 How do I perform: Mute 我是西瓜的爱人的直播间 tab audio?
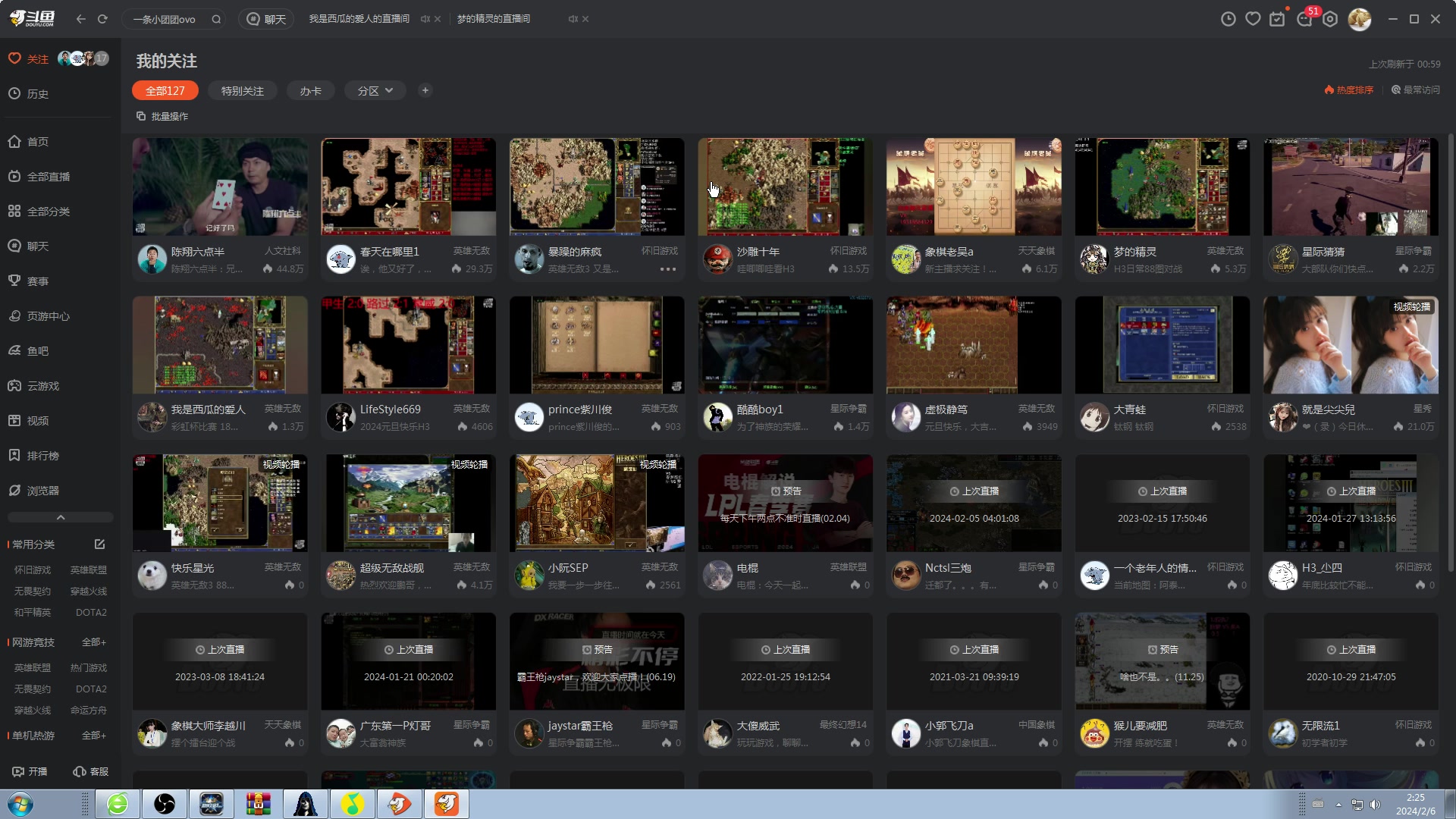tap(425, 19)
